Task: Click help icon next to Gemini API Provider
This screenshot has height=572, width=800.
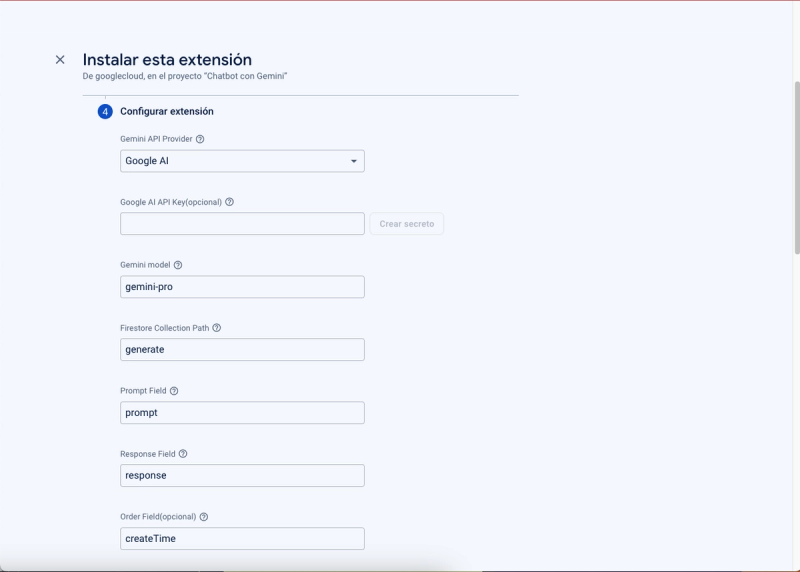Action: click(x=200, y=139)
